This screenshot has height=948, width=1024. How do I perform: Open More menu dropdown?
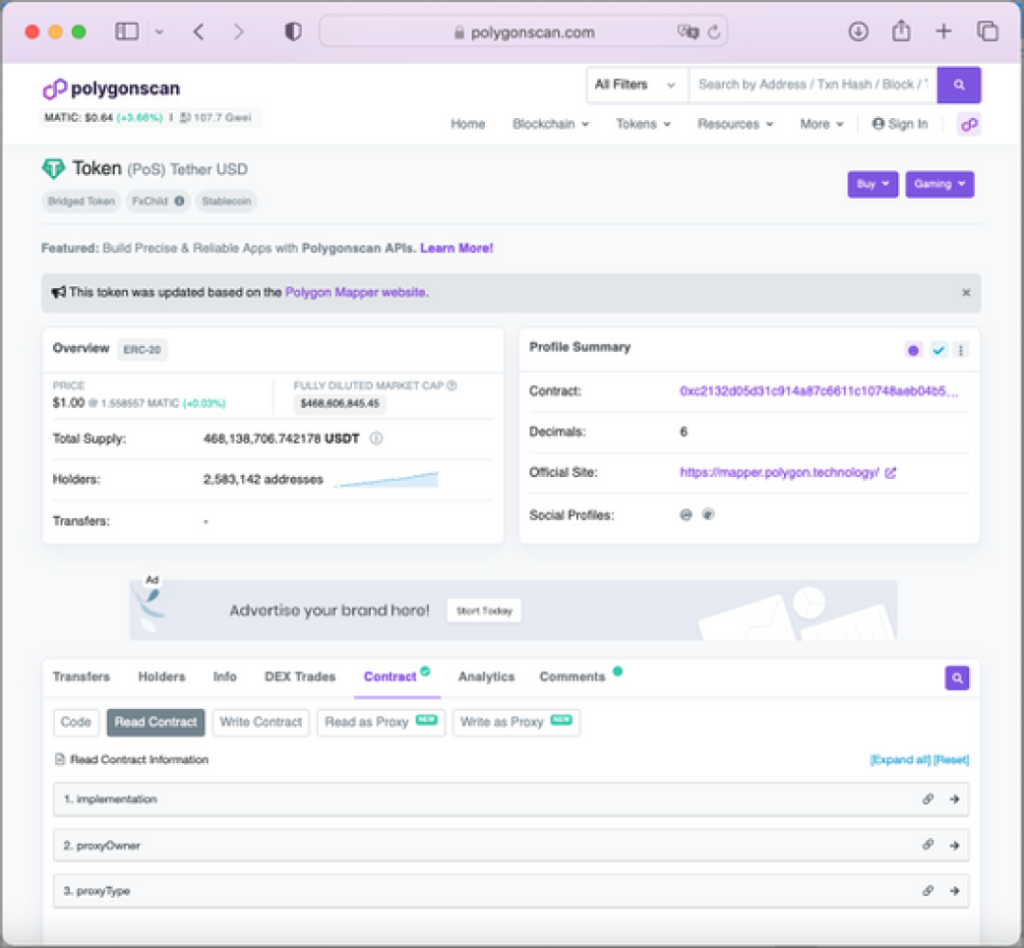pos(822,124)
